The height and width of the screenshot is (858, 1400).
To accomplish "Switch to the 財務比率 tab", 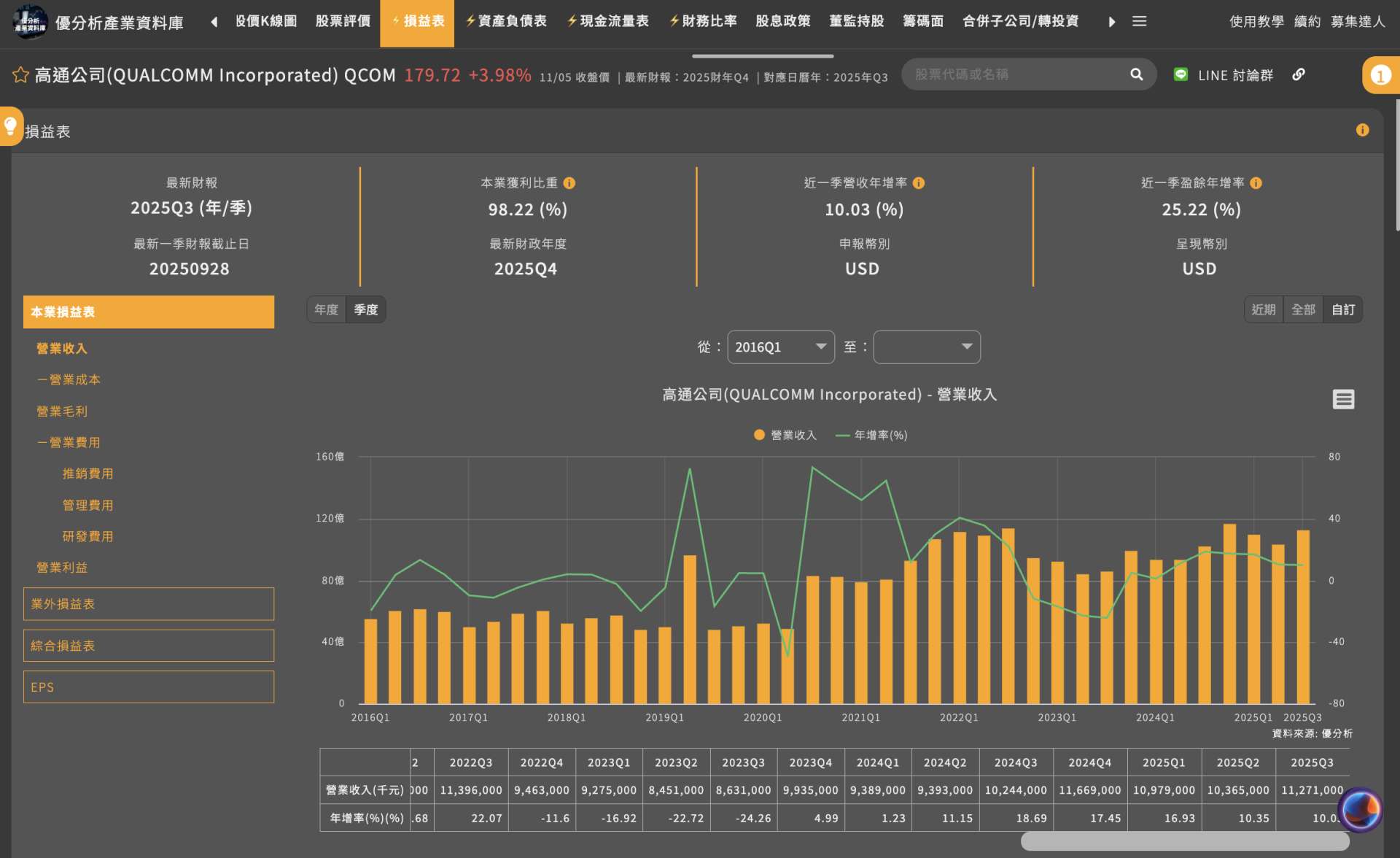I will (702, 21).
